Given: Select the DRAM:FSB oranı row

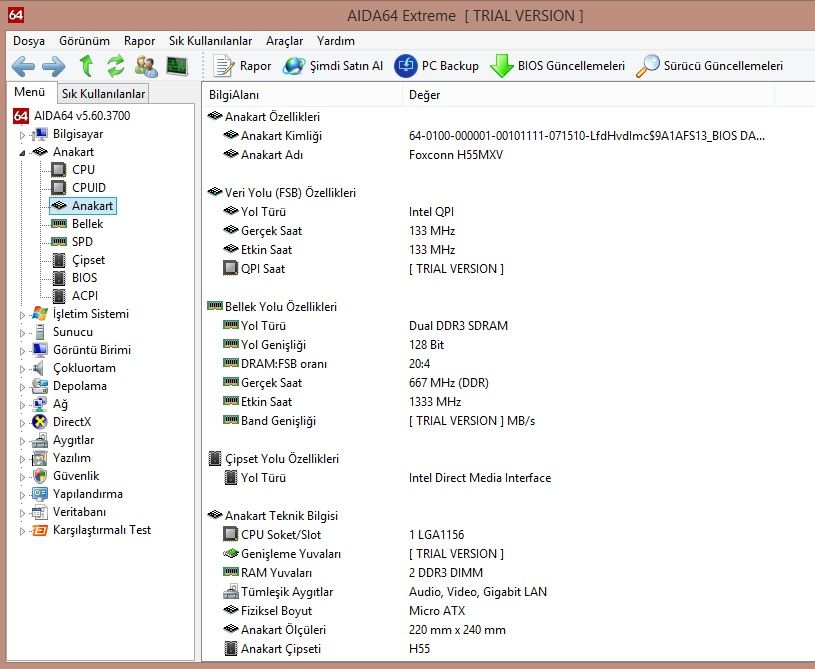Looking at the screenshot, I should [x=508, y=364].
